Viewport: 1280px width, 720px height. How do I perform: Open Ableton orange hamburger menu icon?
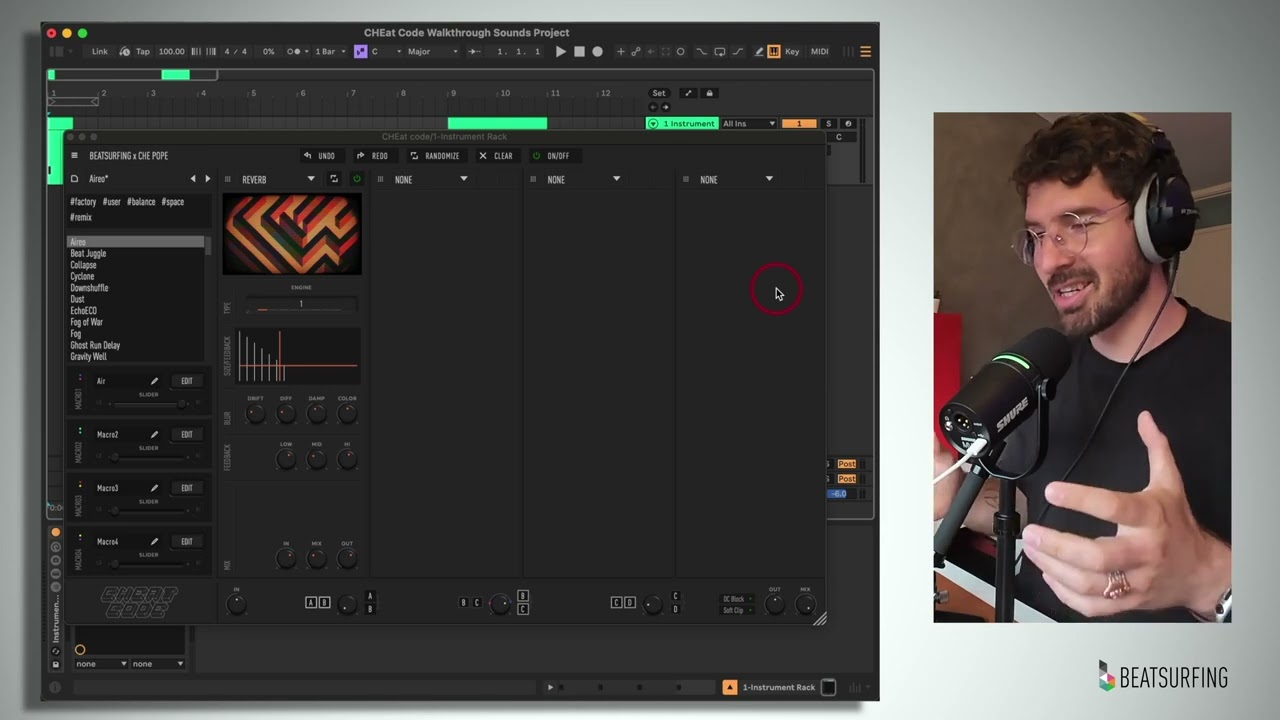click(x=865, y=52)
